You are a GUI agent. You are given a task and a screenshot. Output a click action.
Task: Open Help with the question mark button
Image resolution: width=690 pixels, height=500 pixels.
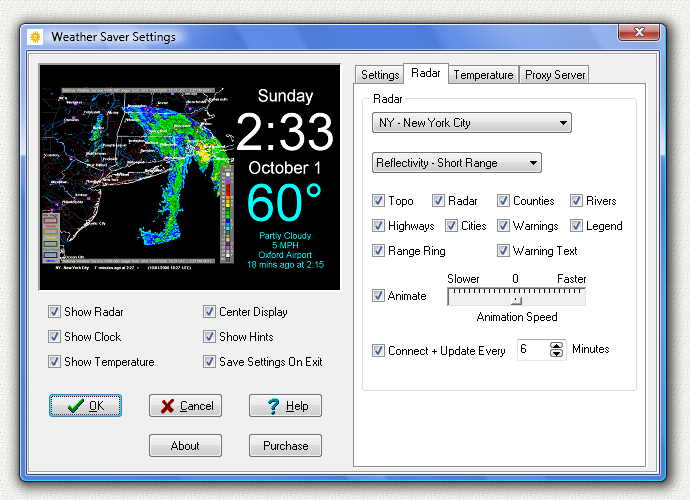(x=285, y=406)
